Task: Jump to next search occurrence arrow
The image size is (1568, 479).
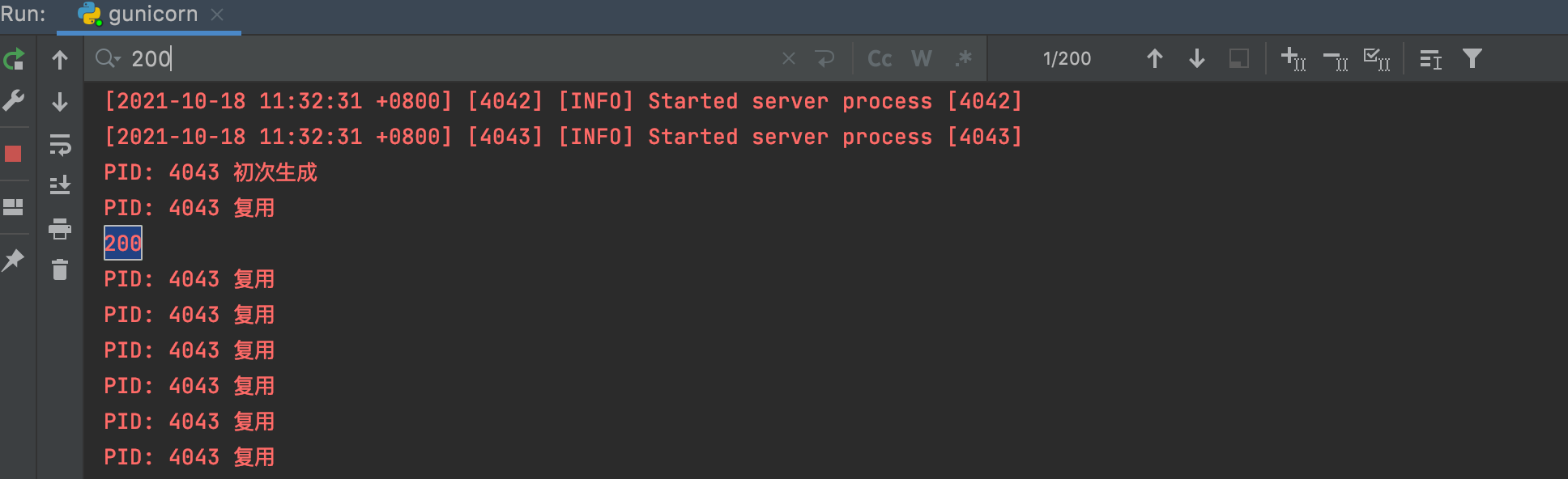Action: [1196, 57]
